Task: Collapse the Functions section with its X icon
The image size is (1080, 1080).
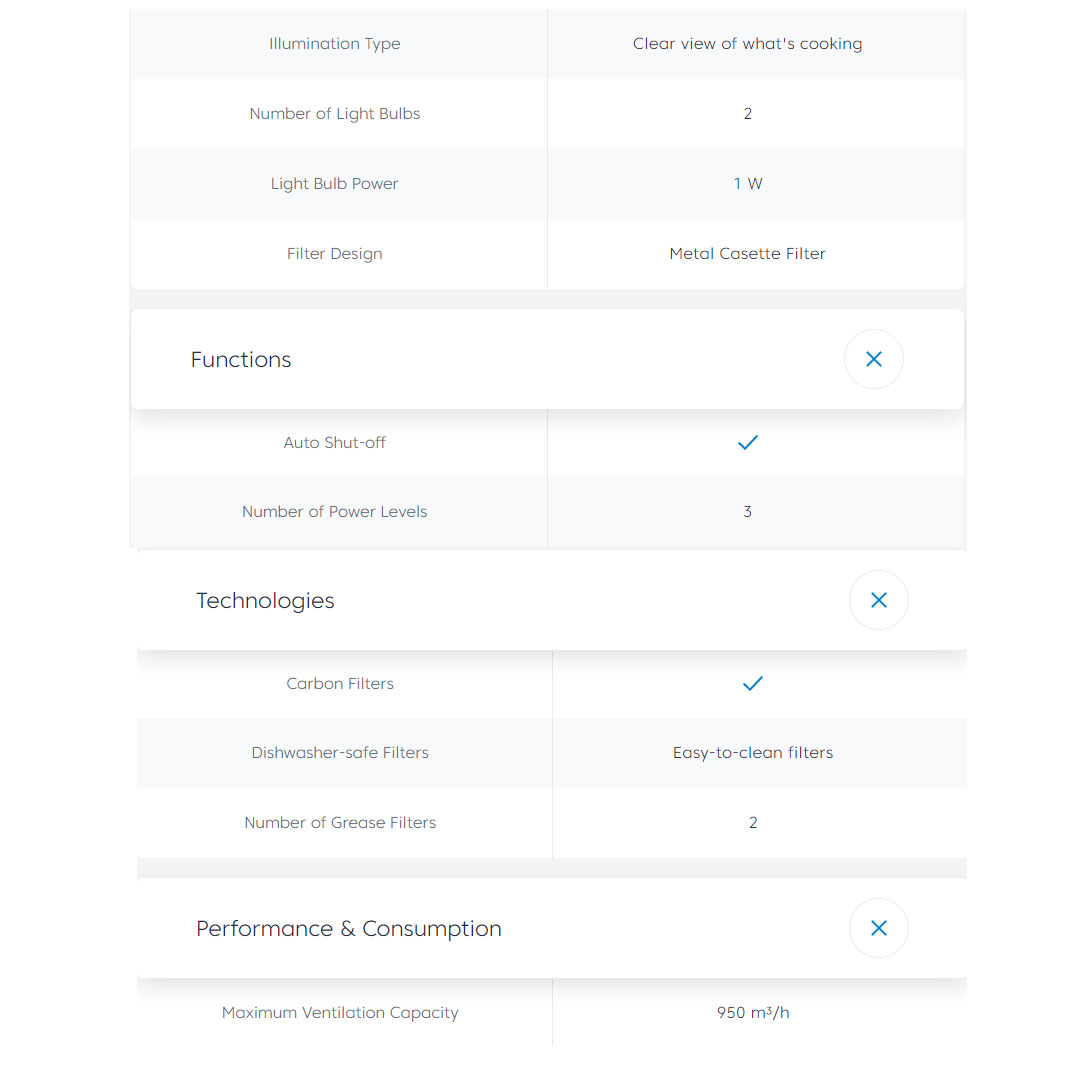Action: click(x=873, y=359)
